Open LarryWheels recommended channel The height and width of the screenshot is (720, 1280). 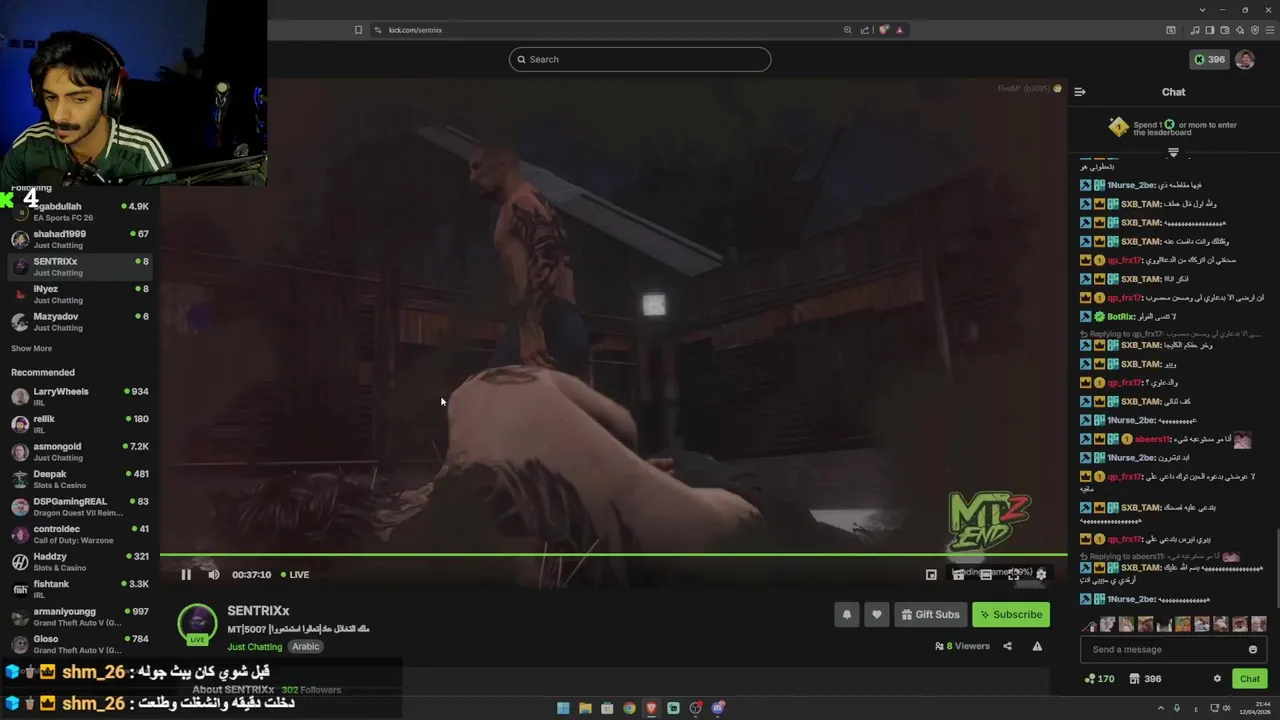pyautogui.click(x=80, y=396)
